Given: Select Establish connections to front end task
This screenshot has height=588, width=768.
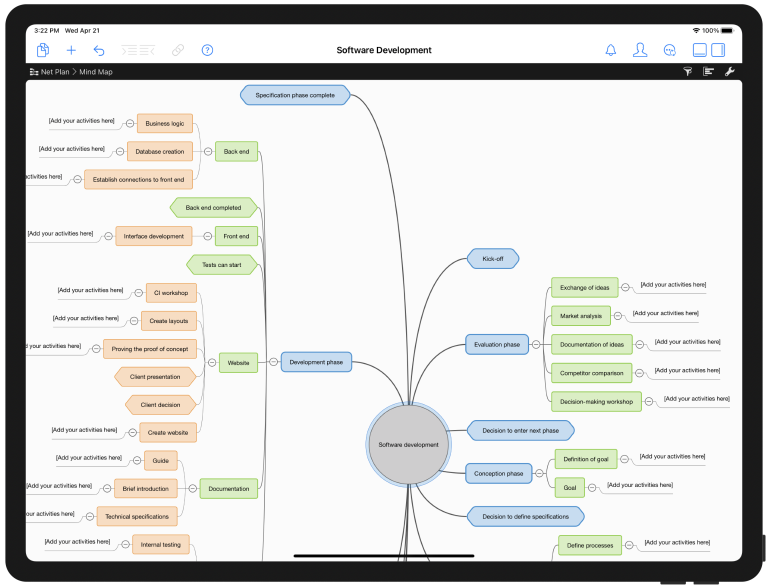Looking at the screenshot, I should click(x=139, y=179).
